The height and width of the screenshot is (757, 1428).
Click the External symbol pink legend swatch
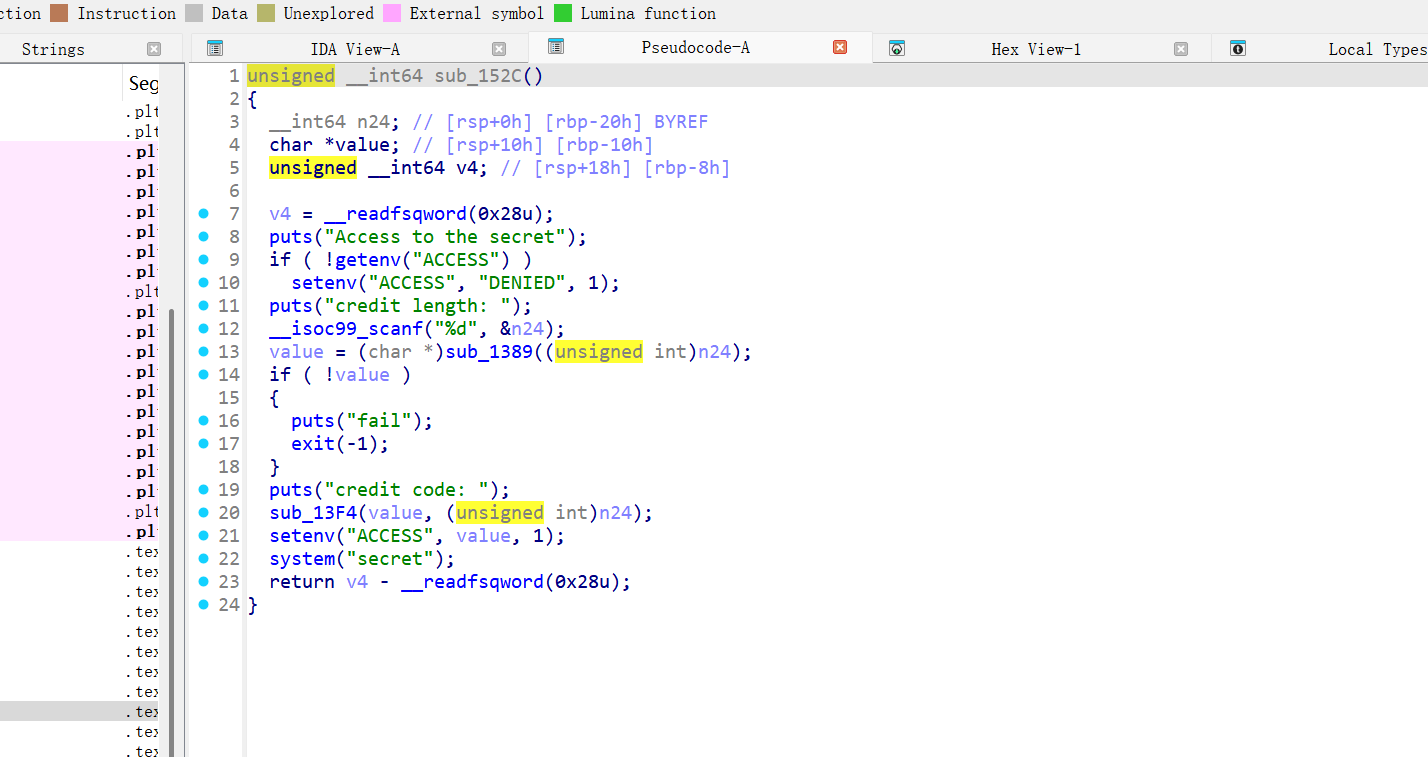[392, 13]
